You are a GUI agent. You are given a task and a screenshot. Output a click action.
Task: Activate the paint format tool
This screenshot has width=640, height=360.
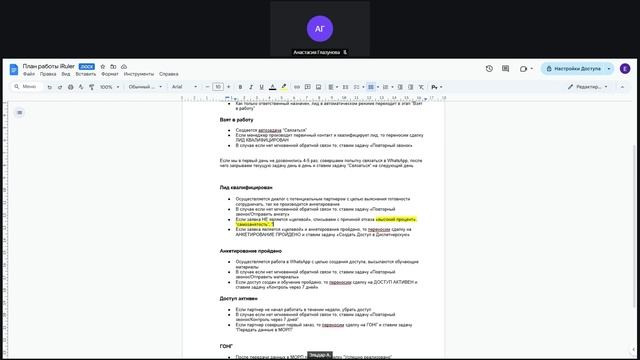[91, 87]
